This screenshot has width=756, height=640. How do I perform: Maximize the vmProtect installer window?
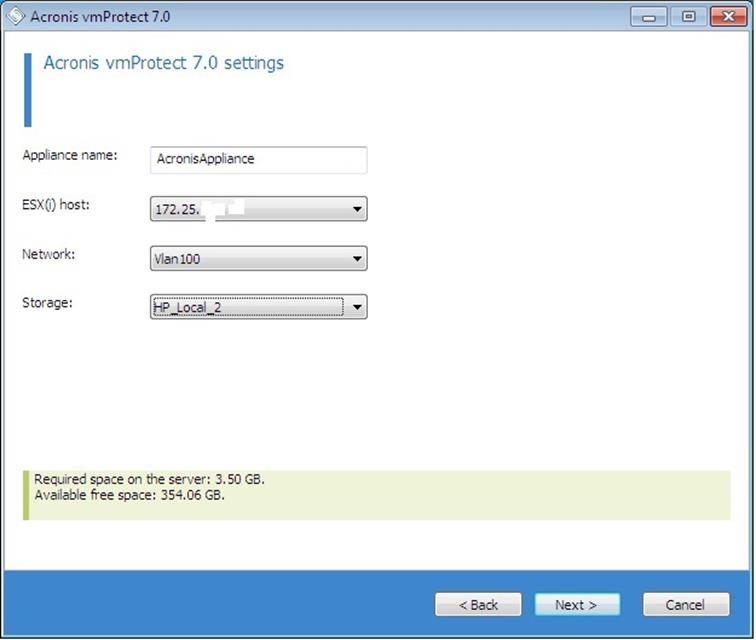tap(688, 17)
